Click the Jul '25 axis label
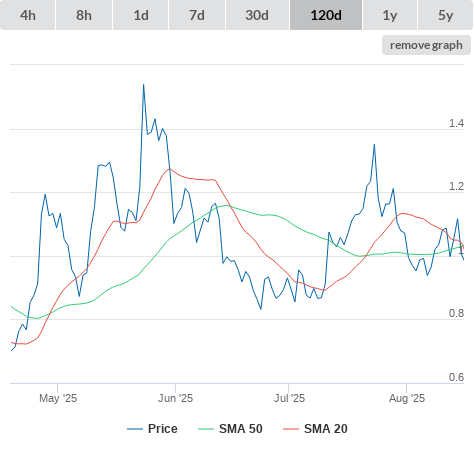The image size is (474, 455). (289, 398)
